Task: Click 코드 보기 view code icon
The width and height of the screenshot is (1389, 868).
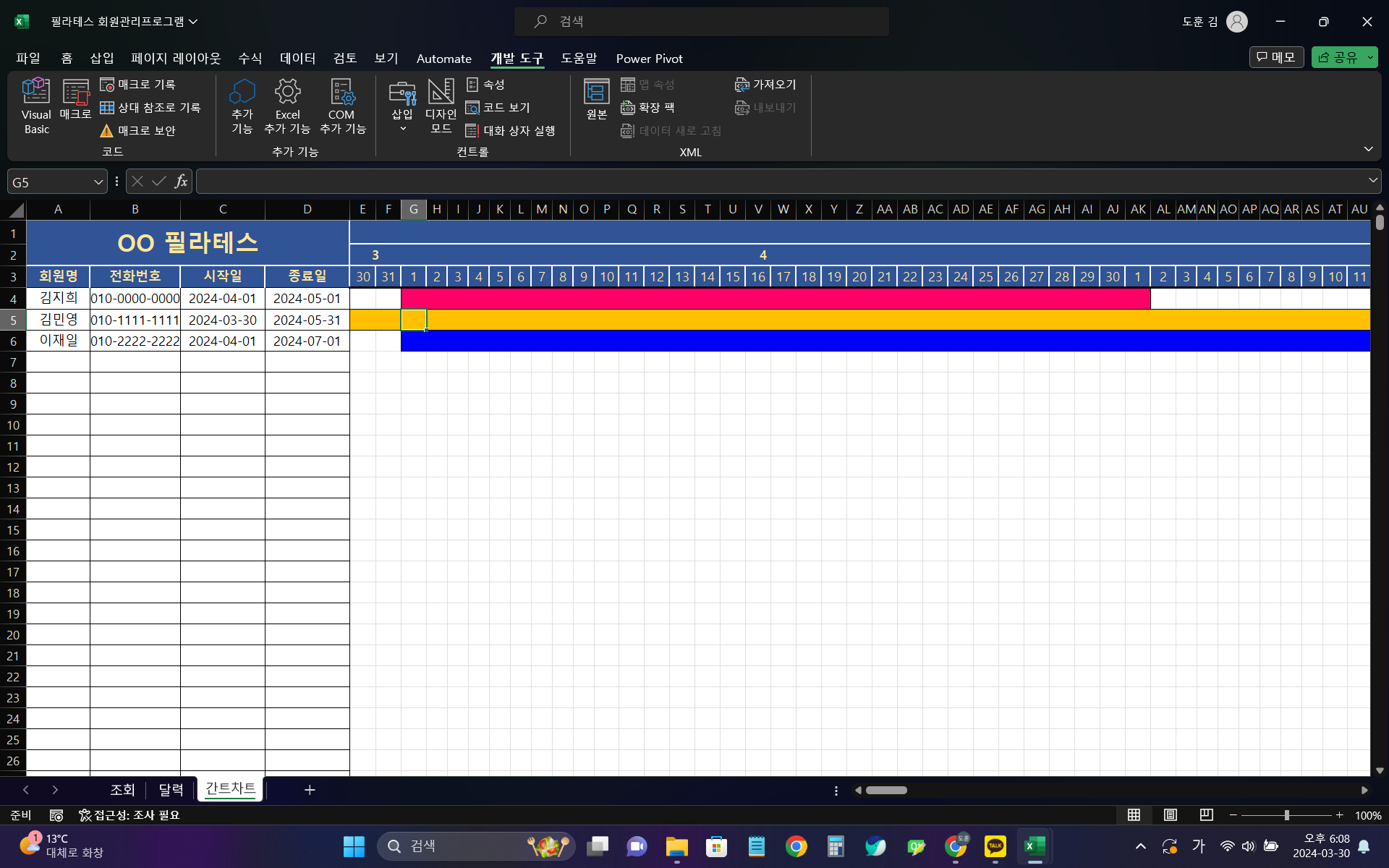Action: 498,108
